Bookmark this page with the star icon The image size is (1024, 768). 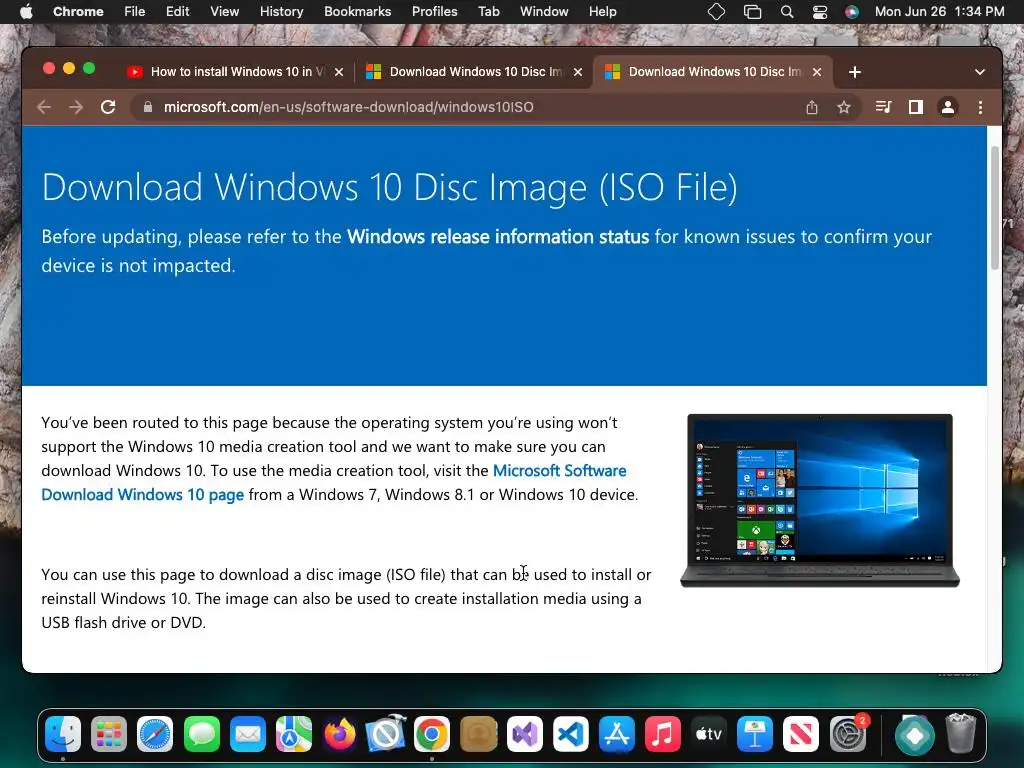[x=844, y=107]
